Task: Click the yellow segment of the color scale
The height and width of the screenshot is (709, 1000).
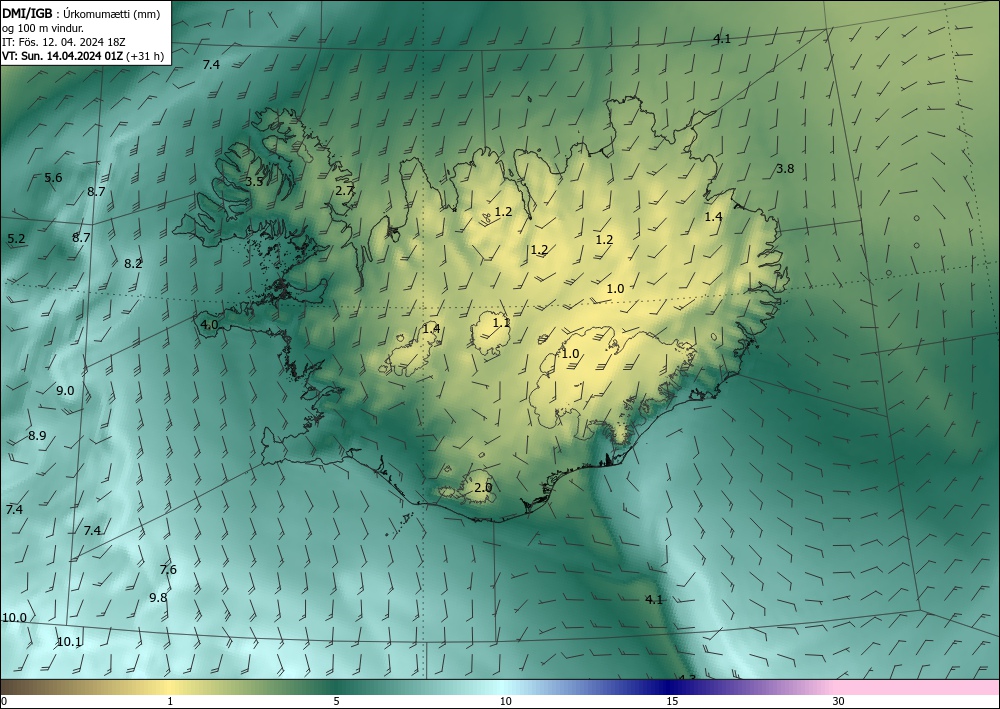Action: pyautogui.click(x=167, y=687)
